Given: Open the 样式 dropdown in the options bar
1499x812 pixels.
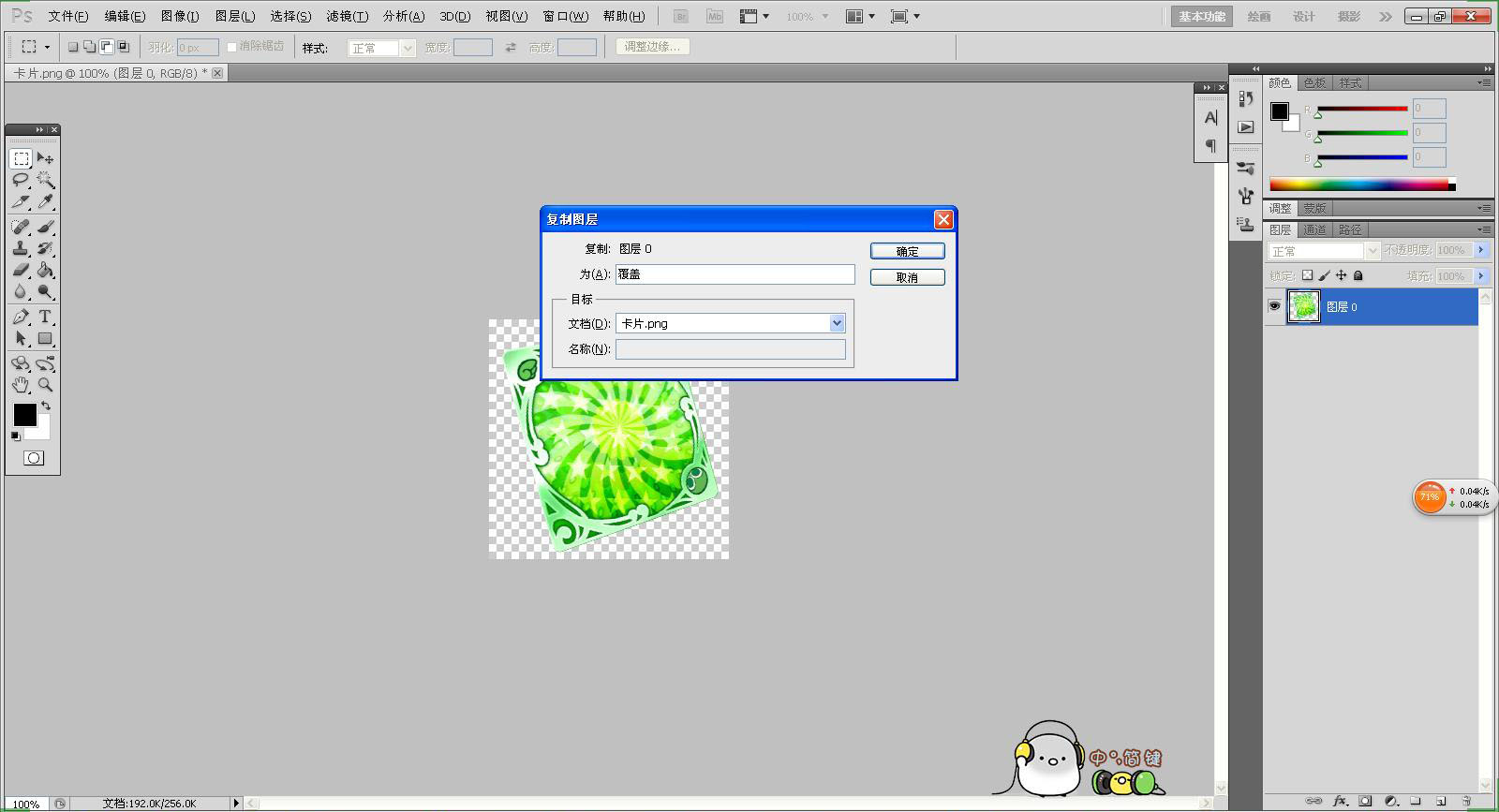Looking at the screenshot, I should (x=381, y=48).
